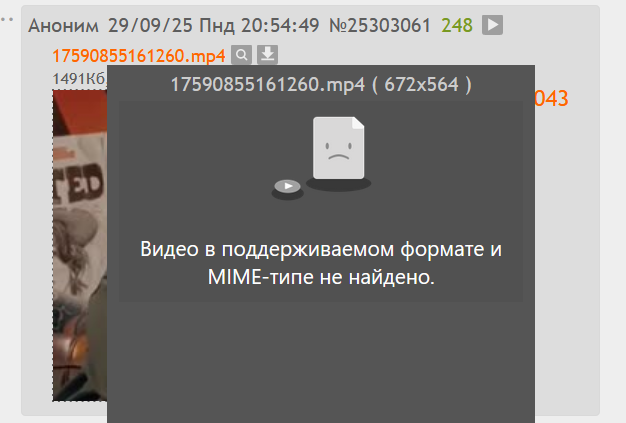This screenshot has width=626, height=423.
Task: Click the magnifier icon next to filename
Action: (x=242, y=55)
